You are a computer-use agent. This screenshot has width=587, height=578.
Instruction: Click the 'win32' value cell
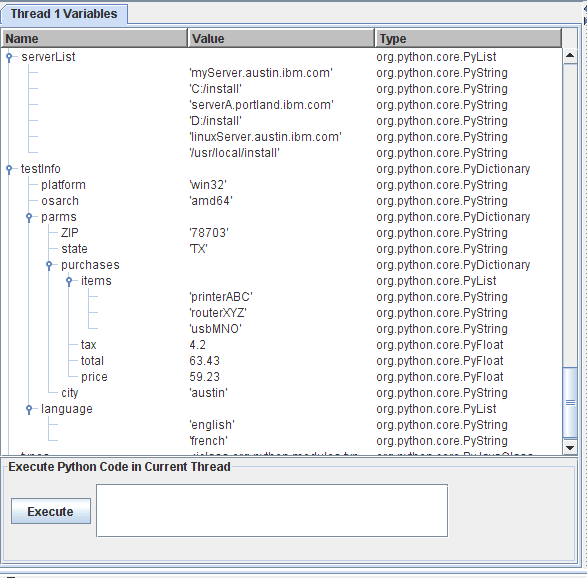tap(208, 185)
